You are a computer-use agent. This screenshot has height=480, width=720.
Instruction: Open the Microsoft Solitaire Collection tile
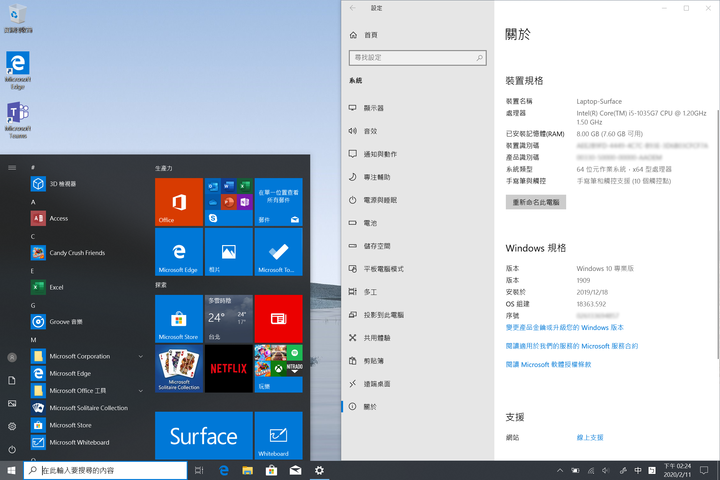tap(179, 368)
